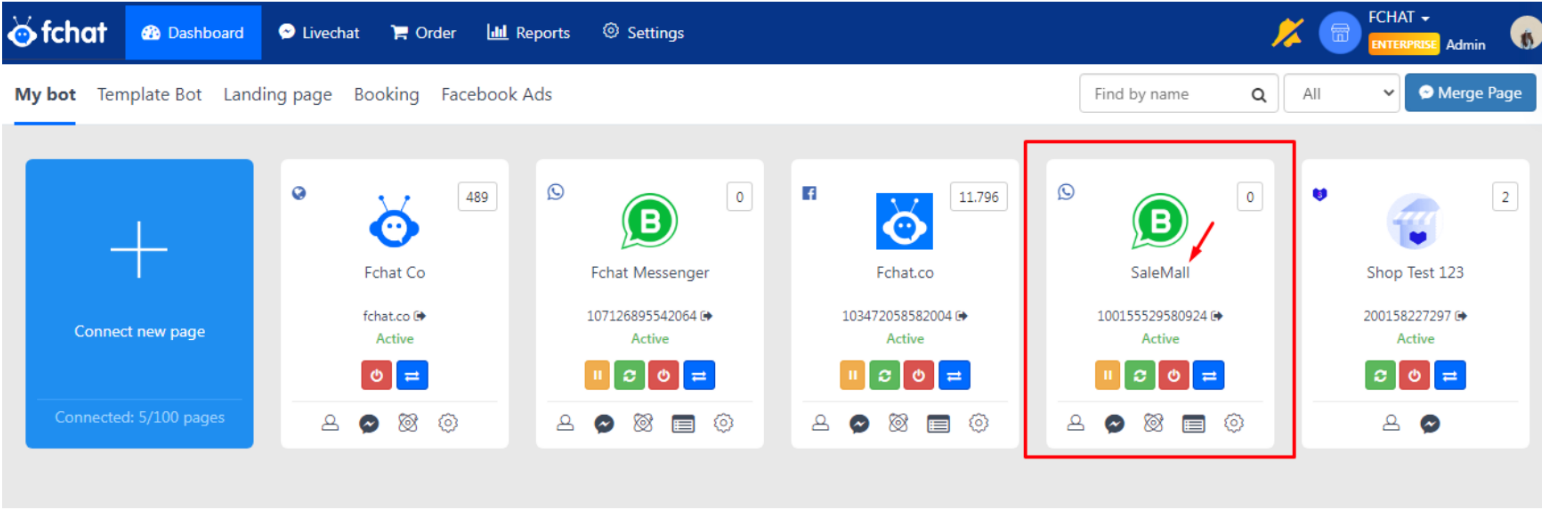Click the blue transfer button on SaleMall card
The height and width of the screenshot is (527, 1542).
tap(1209, 375)
